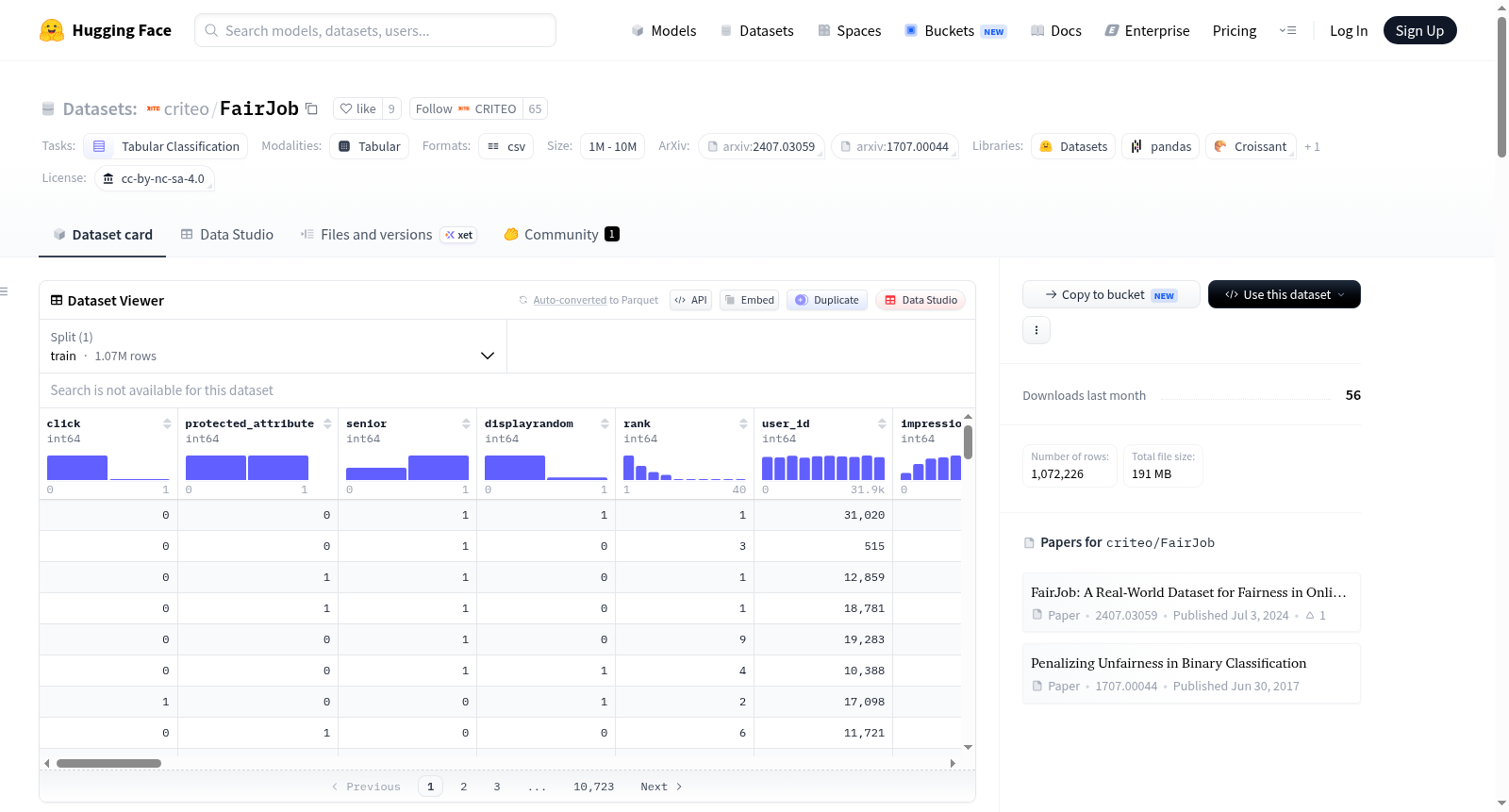The width and height of the screenshot is (1509, 812).
Task: Open the arxiv:1707.00044 tag
Action: [x=895, y=146]
